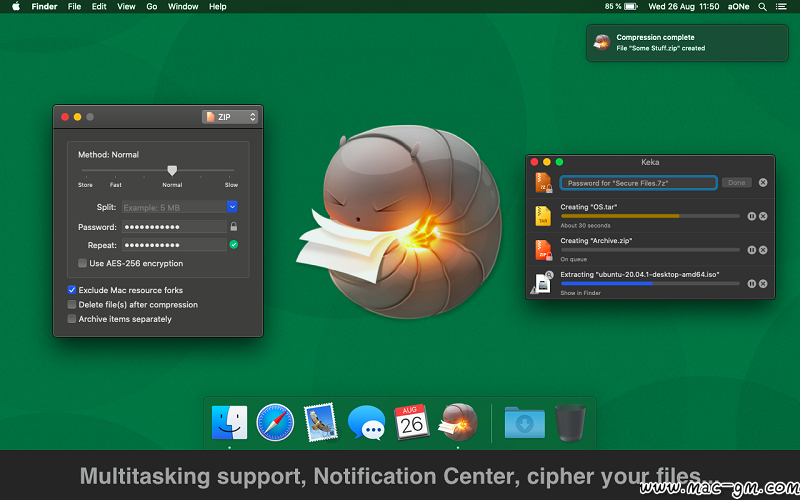Click the Split size field

(x=174, y=207)
